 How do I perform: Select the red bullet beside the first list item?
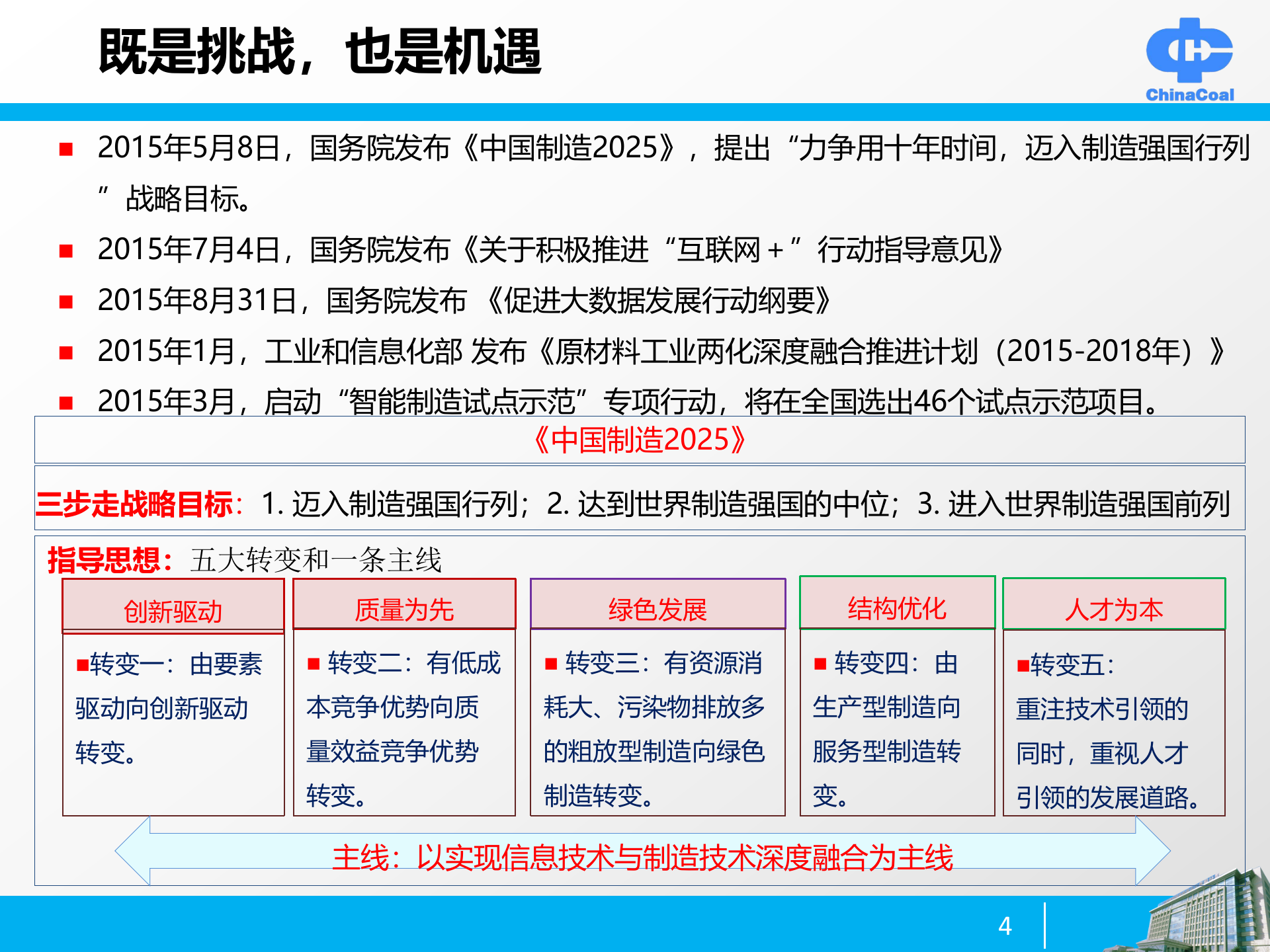coord(66,149)
